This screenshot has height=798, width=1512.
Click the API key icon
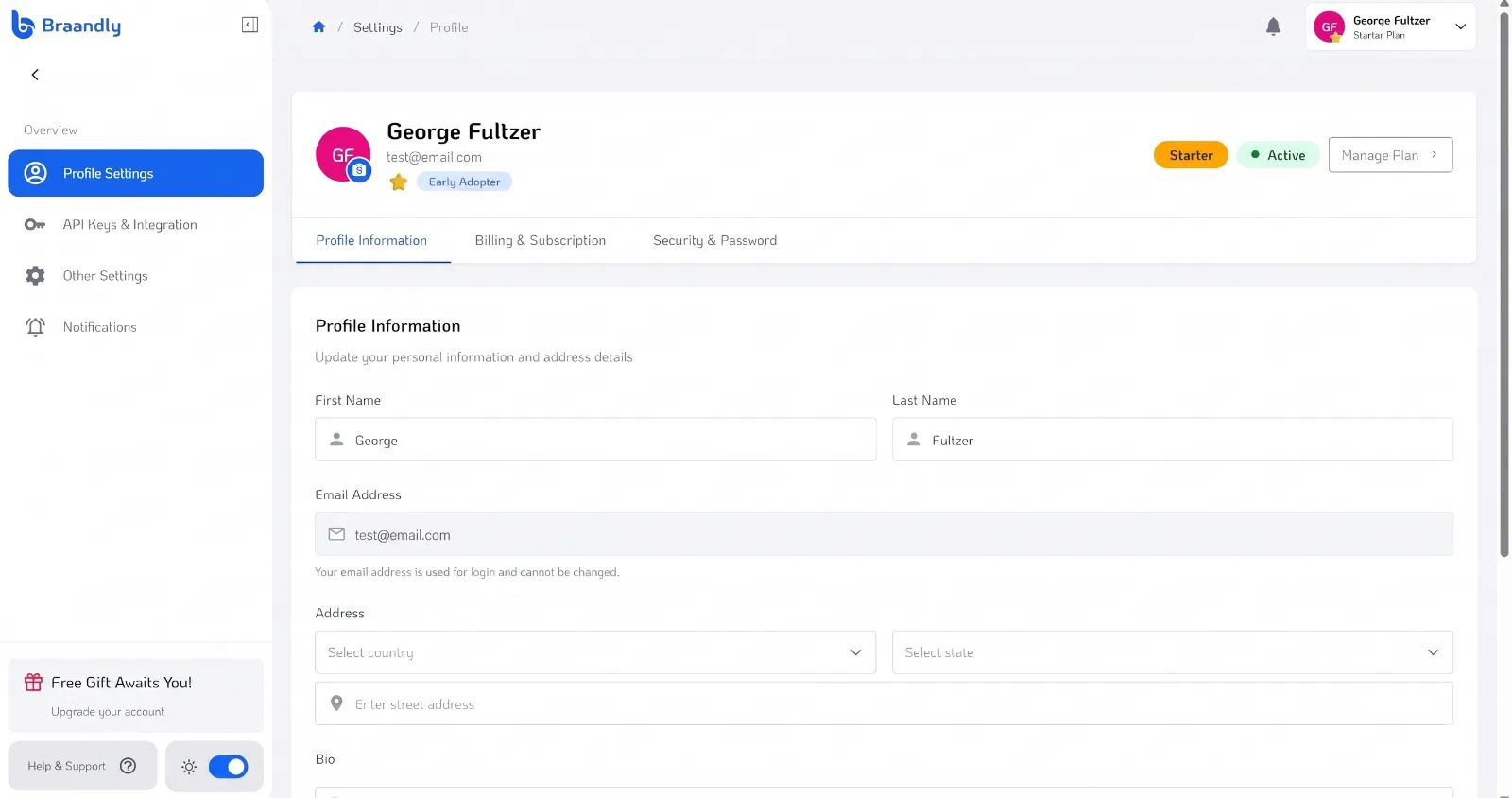tap(35, 225)
